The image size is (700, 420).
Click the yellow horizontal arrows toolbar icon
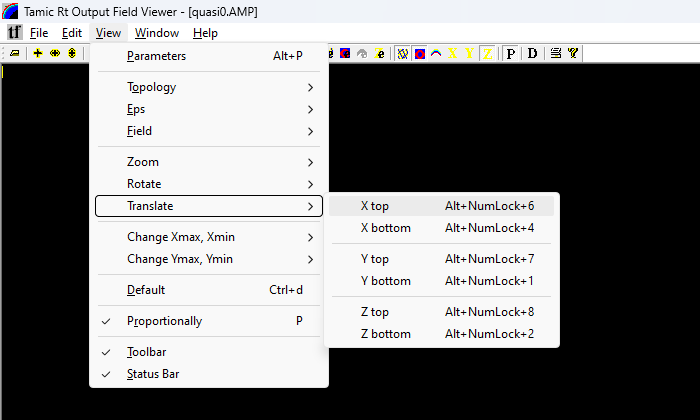coord(55,54)
